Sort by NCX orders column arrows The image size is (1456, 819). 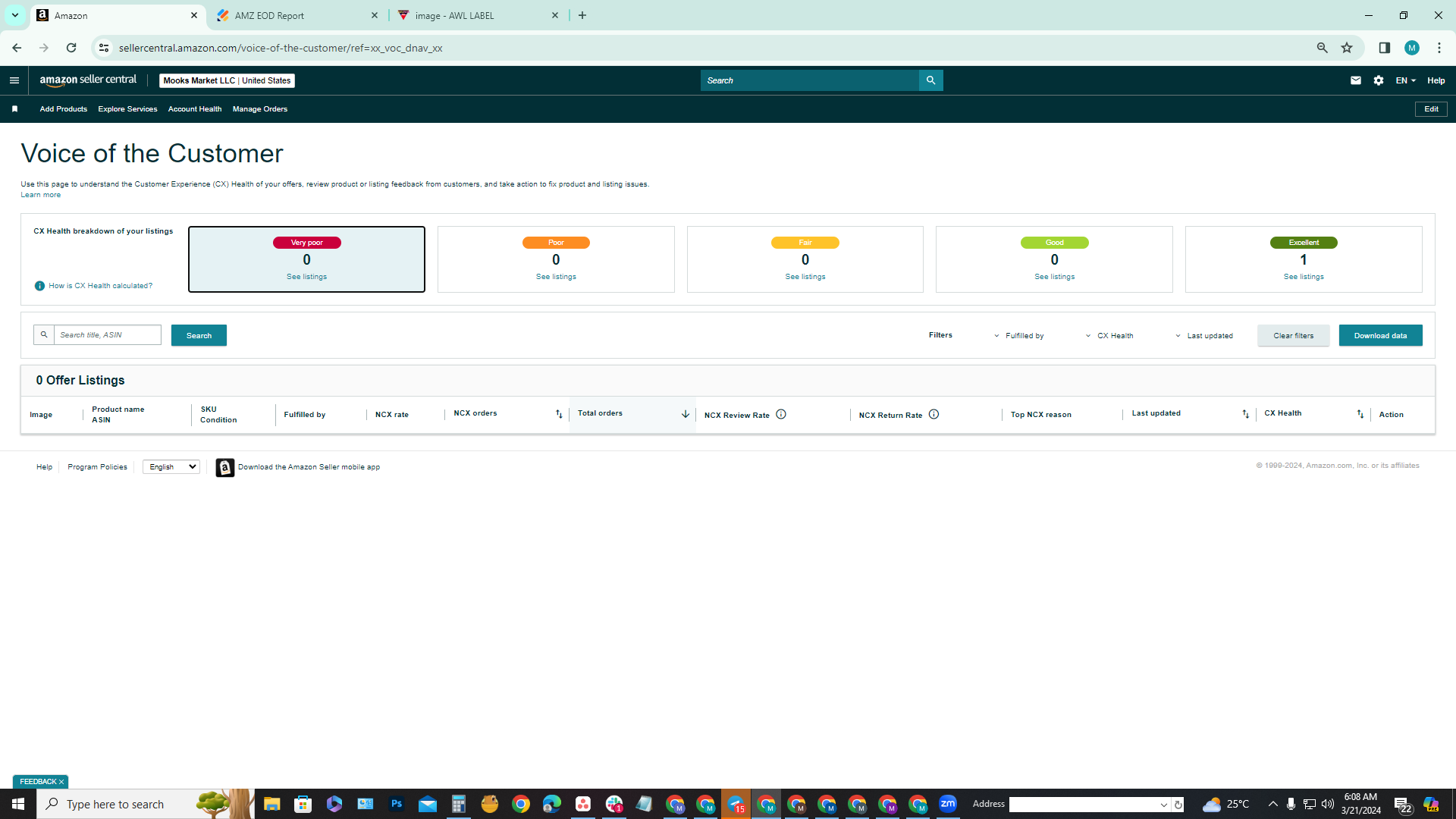click(559, 414)
